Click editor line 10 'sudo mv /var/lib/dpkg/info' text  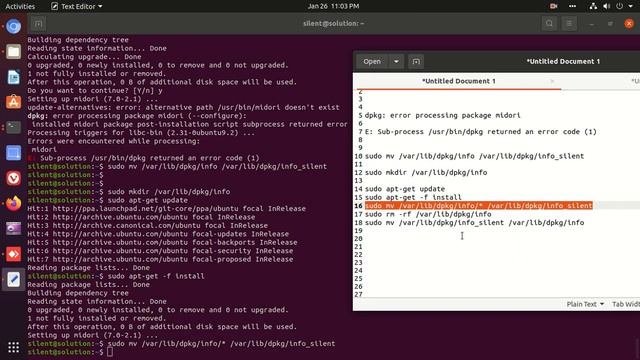pyautogui.click(x=474, y=156)
